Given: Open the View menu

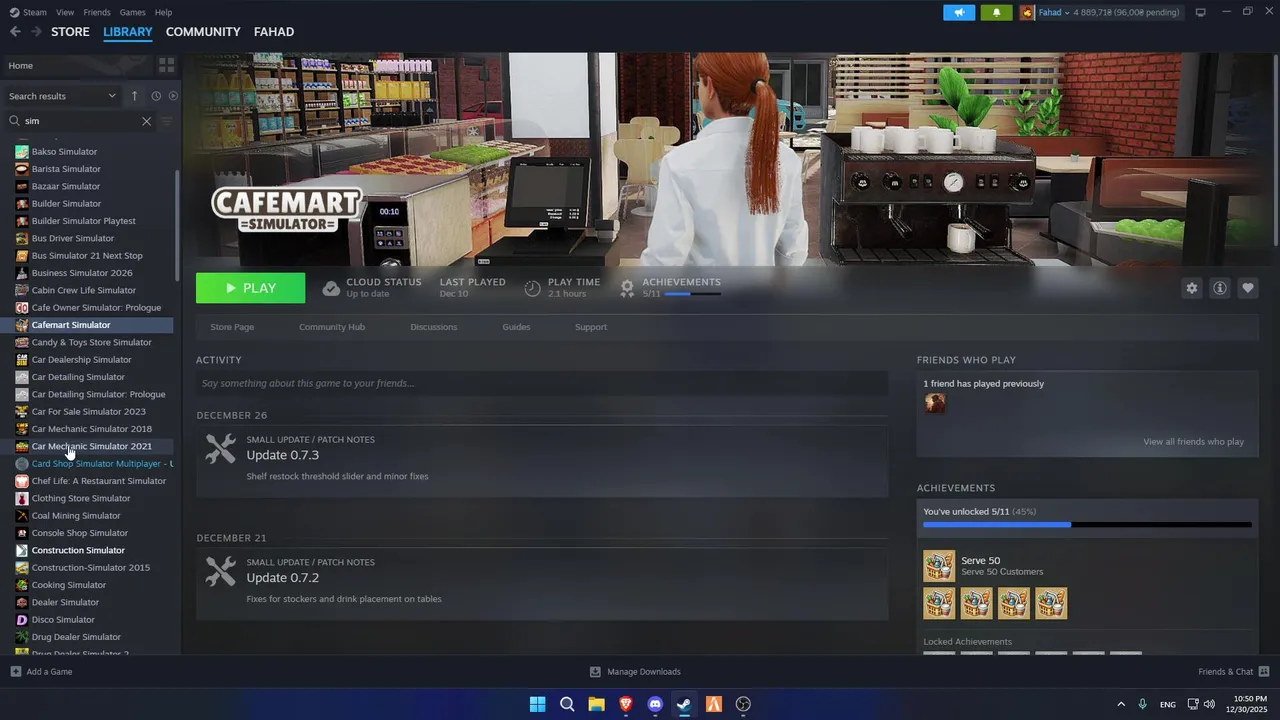Looking at the screenshot, I should point(65,12).
